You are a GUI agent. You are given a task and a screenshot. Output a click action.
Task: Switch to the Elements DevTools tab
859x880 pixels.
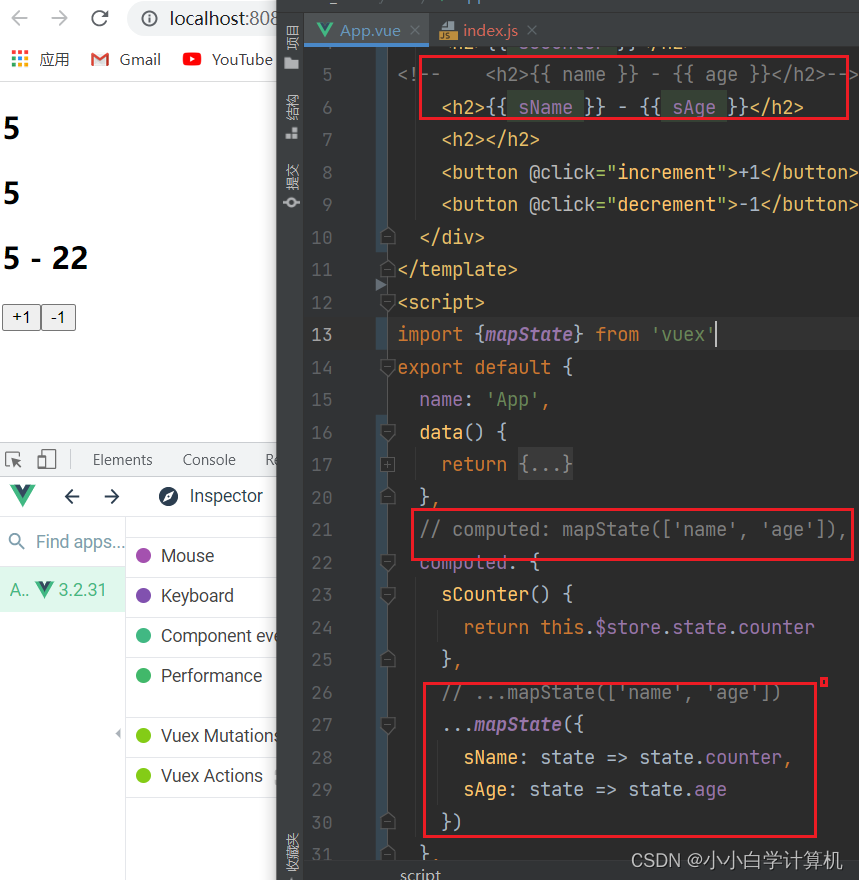(x=122, y=460)
